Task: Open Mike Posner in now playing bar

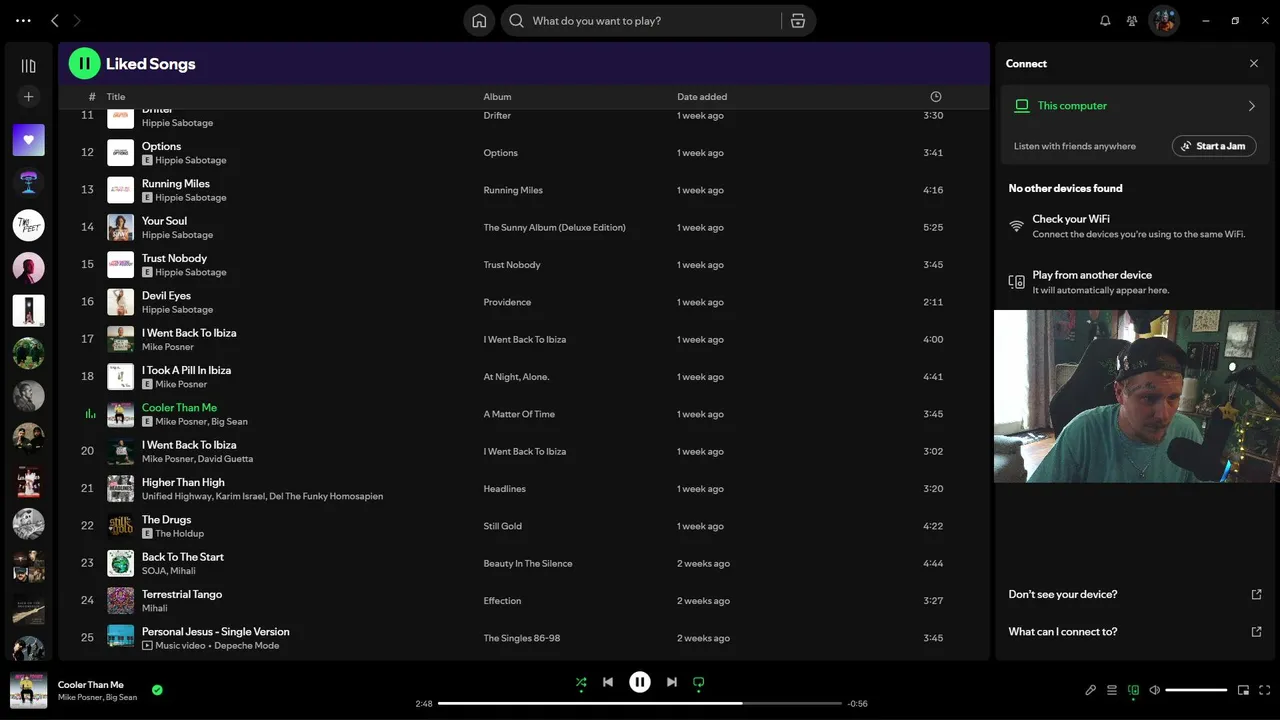Action: pyautogui.click(x=79, y=697)
